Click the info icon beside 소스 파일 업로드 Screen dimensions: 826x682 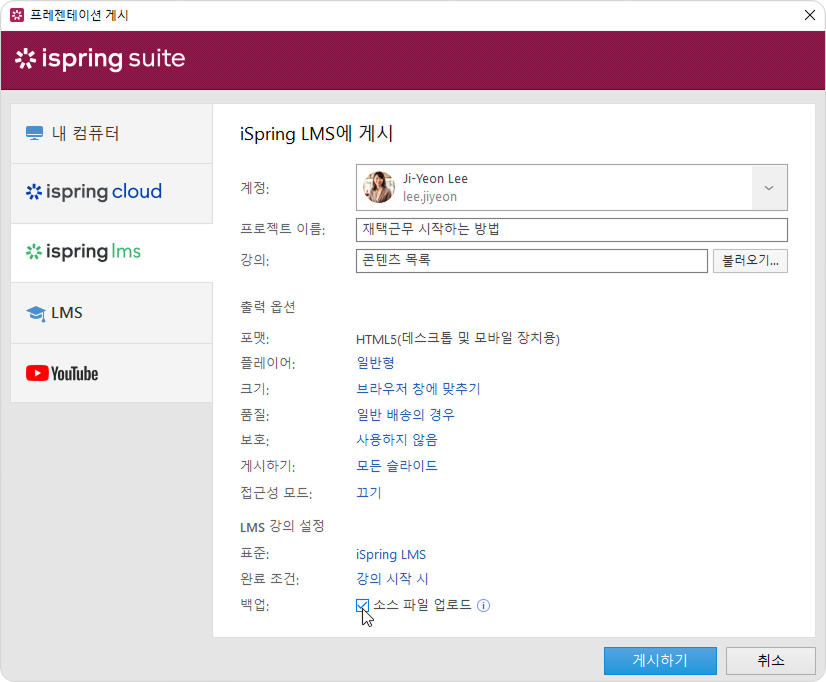coord(483,606)
